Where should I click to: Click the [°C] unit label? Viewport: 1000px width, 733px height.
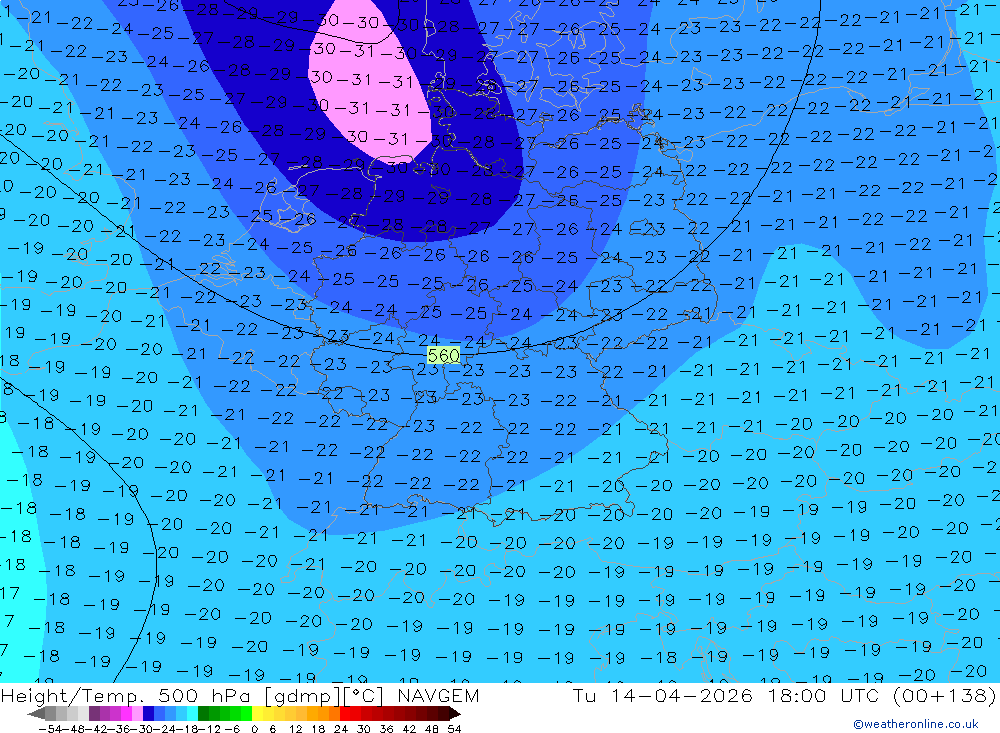point(364,695)
